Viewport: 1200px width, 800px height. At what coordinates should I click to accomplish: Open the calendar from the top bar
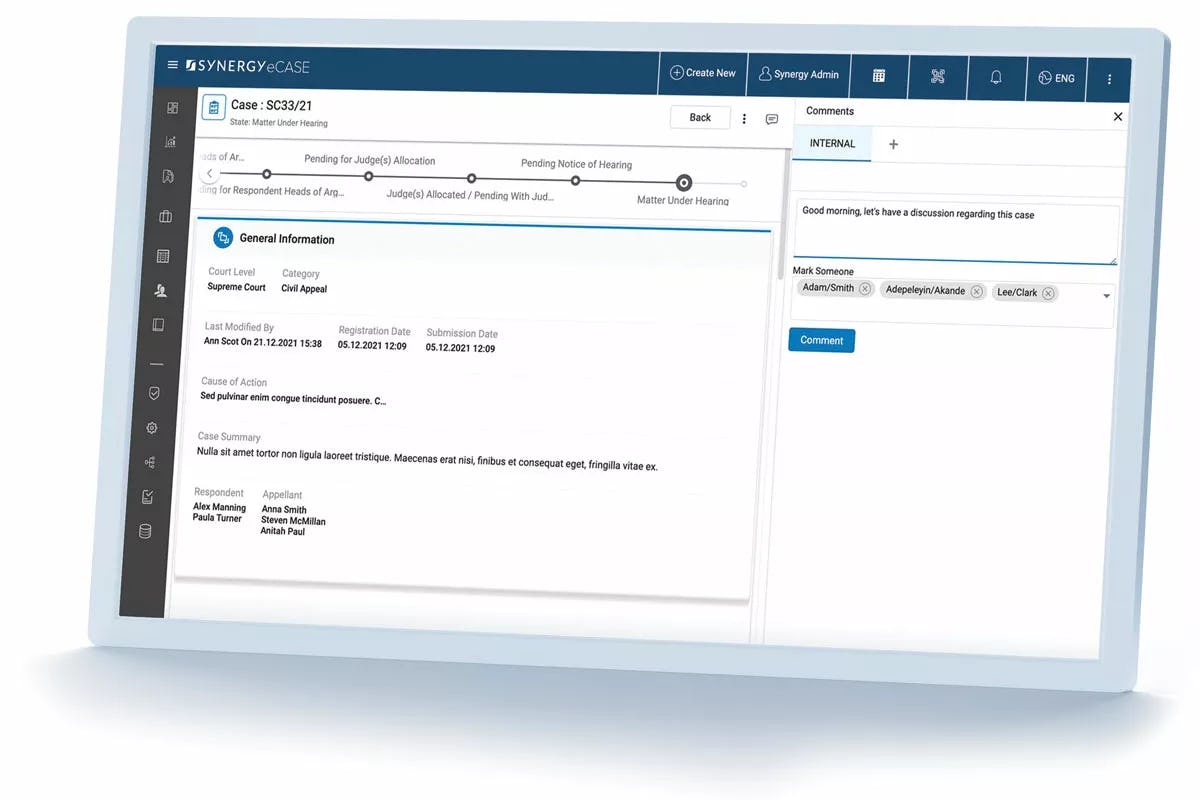coord(878,75)
